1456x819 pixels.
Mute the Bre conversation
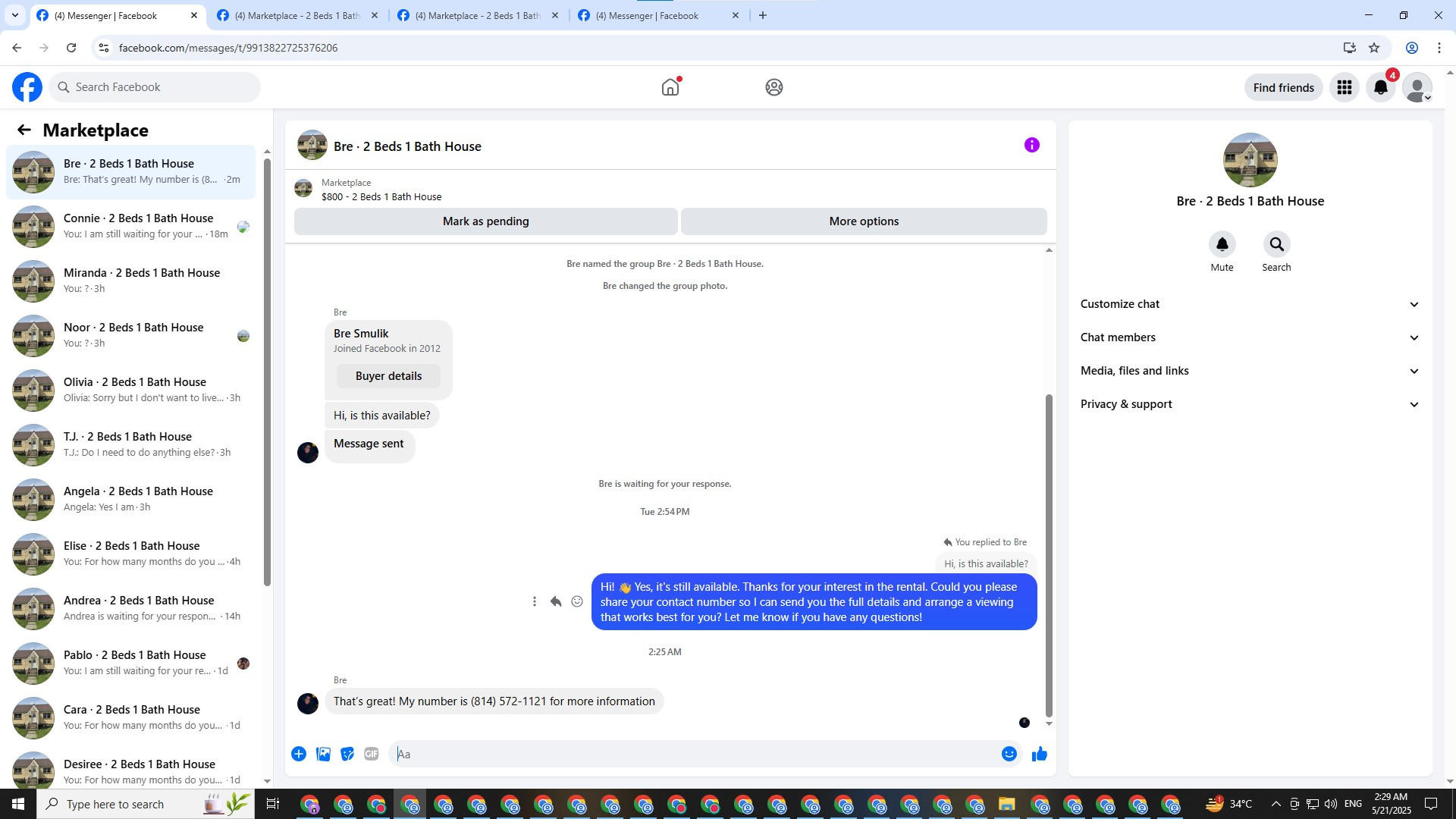click(x=1222, y=244)
